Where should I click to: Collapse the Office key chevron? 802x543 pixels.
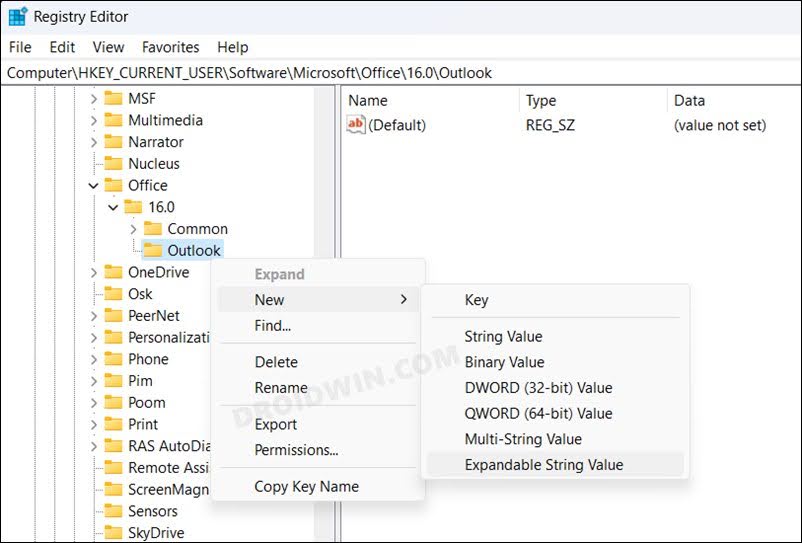(x=94, y=186)
